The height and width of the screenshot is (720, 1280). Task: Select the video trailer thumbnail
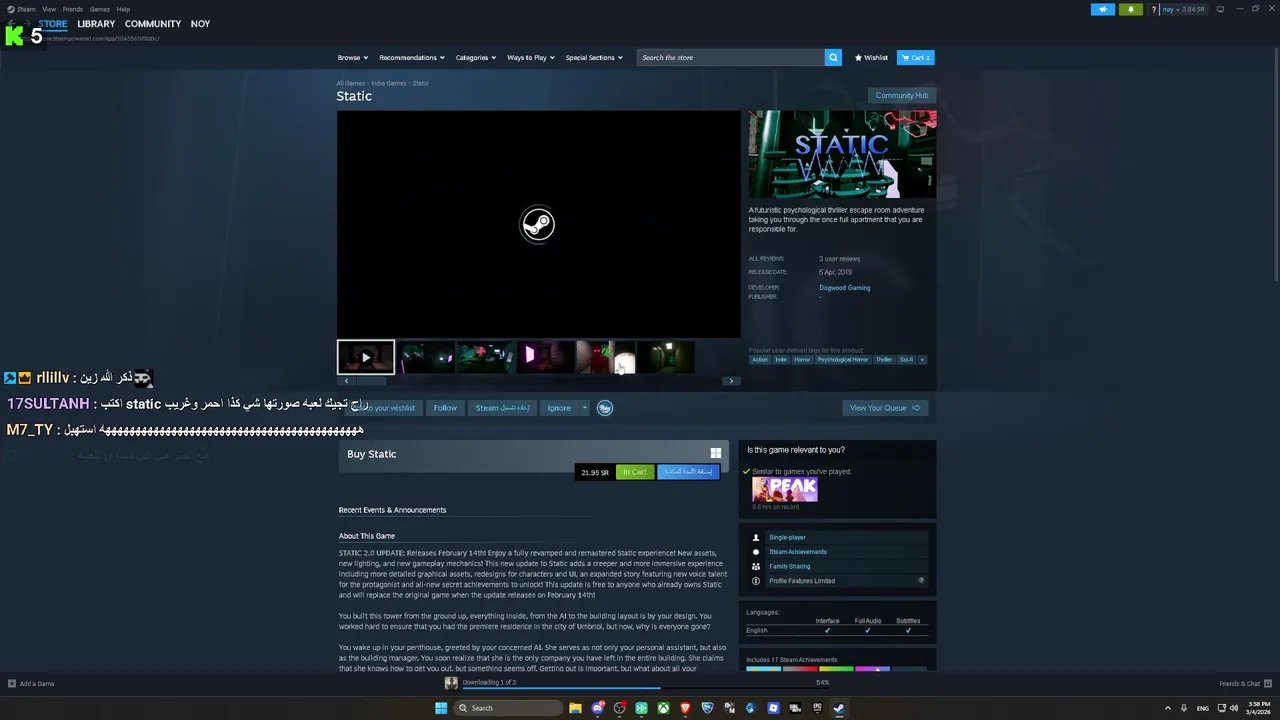coord(365,357)
